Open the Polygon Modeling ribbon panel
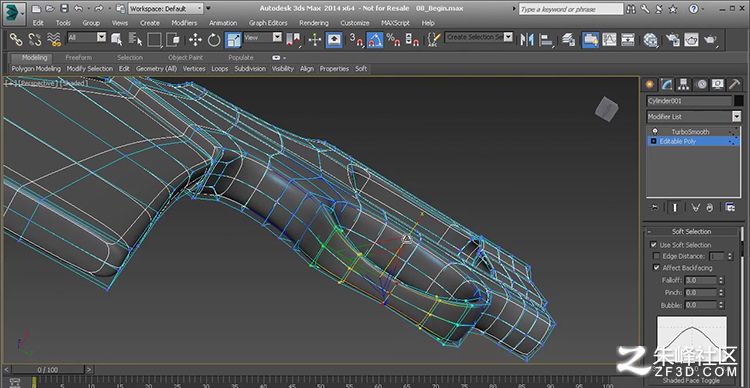The image size is (750, 388). pyautogui.click(x=36, y=69)
